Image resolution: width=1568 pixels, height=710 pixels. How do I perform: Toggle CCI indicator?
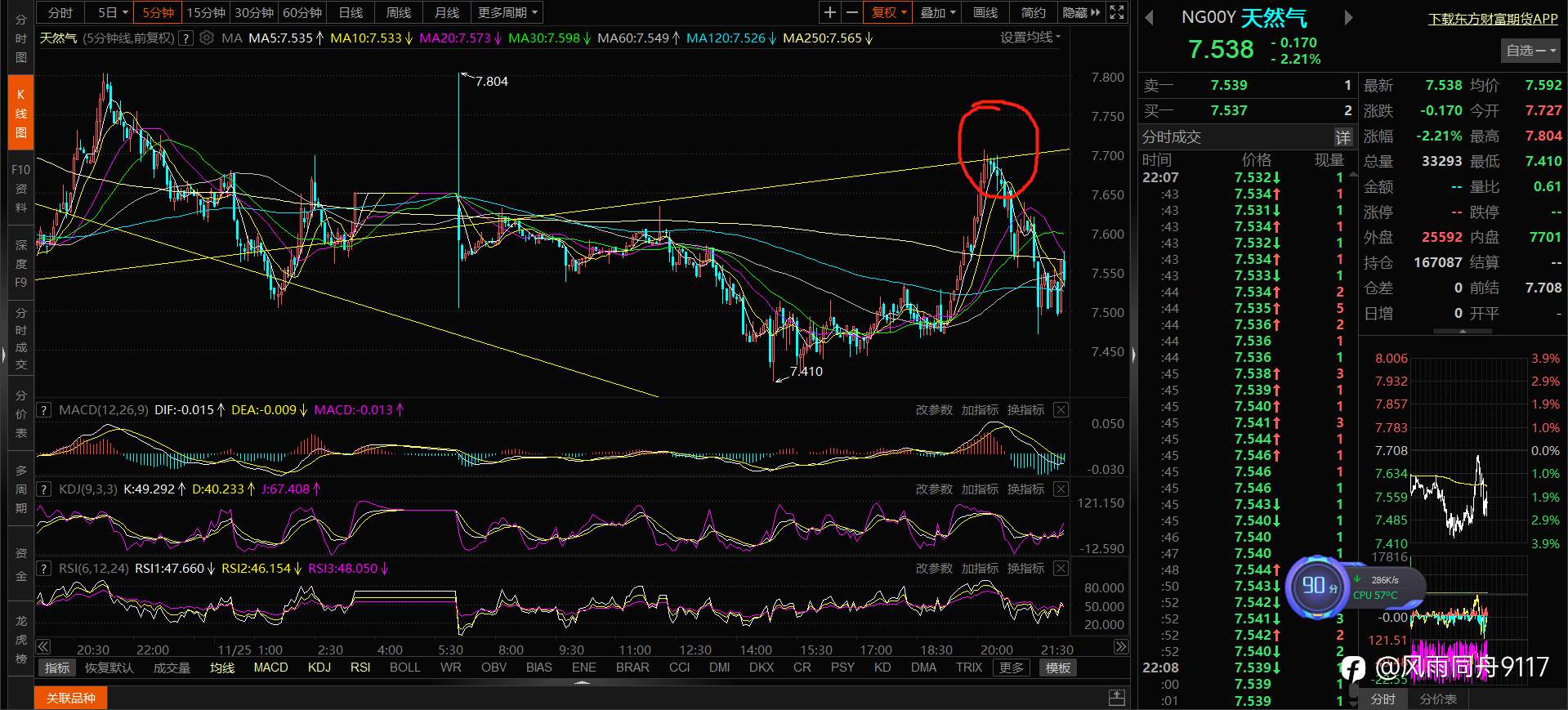[679, 668]
